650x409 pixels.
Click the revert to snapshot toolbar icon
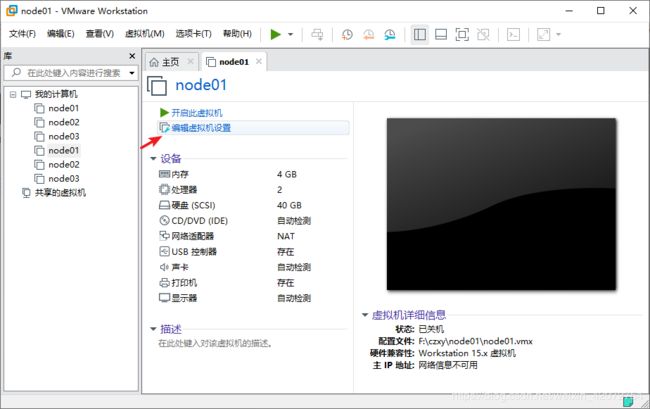(x=369, y=34)
